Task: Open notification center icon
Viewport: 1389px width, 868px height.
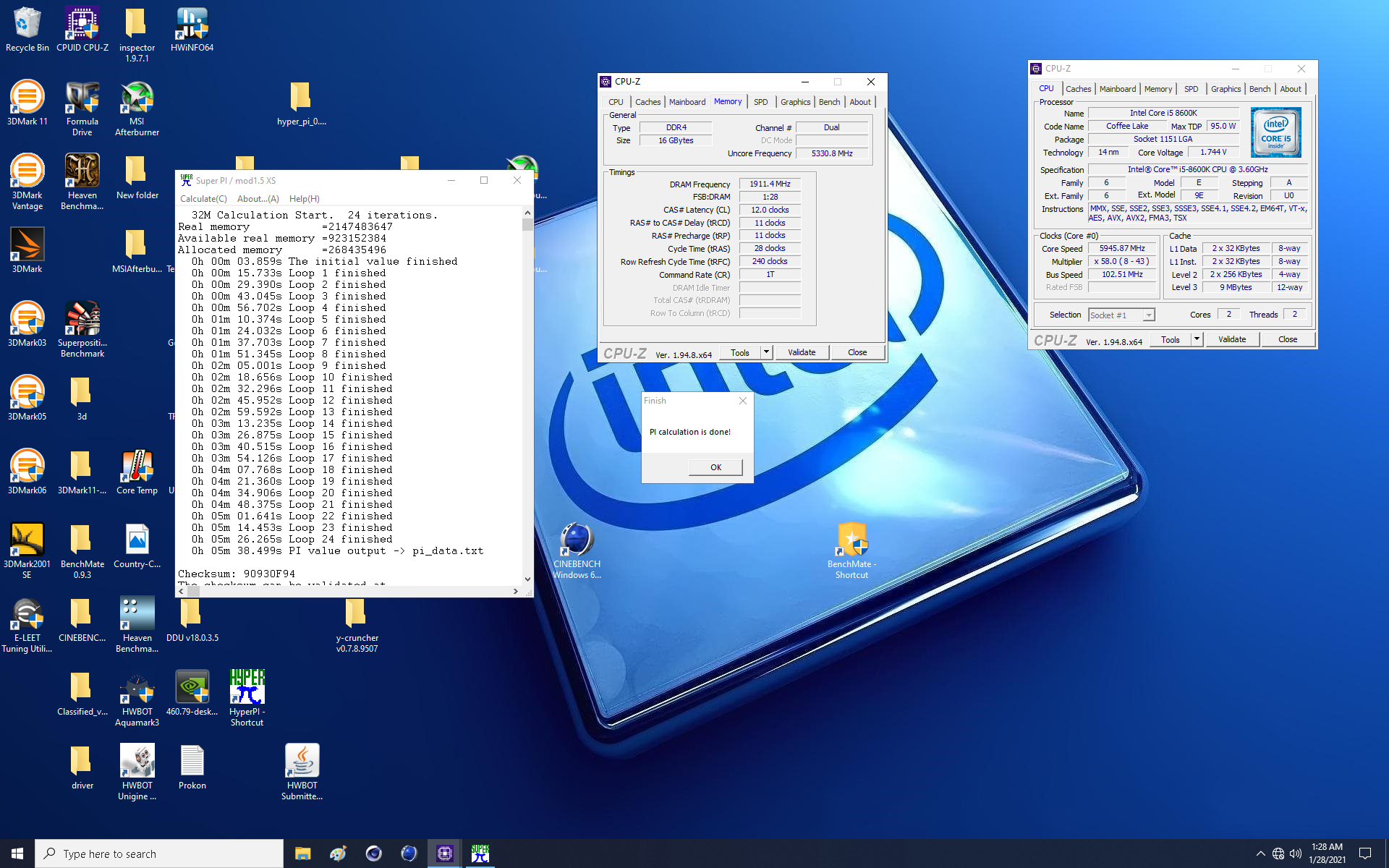Action: [x=1365, y=854]
